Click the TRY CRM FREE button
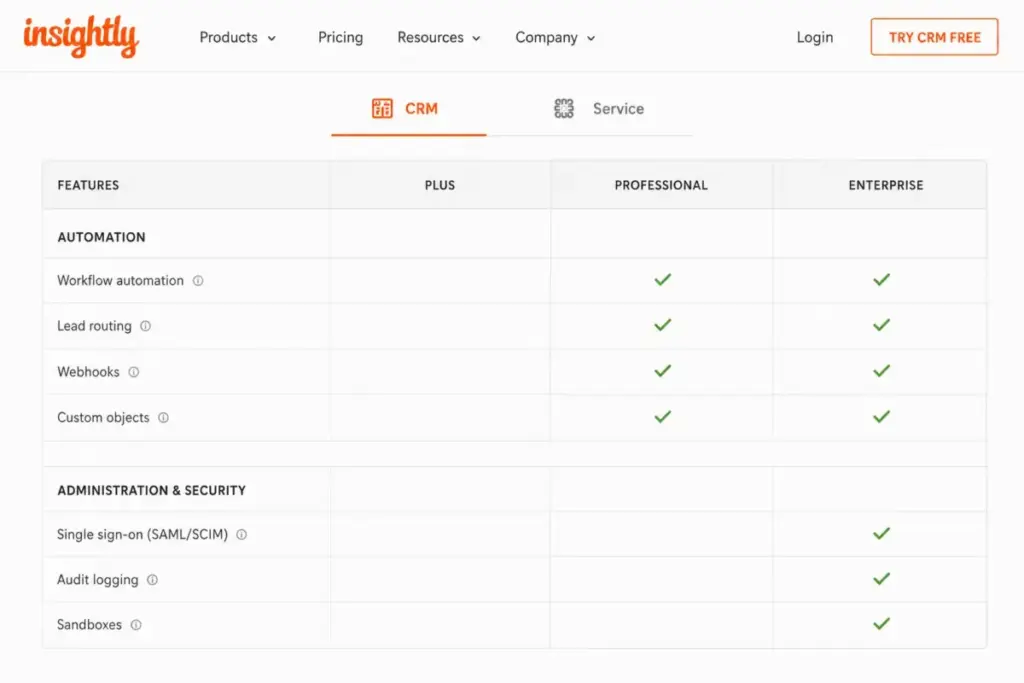1024x683 pixels. click(x=934, y=37)
